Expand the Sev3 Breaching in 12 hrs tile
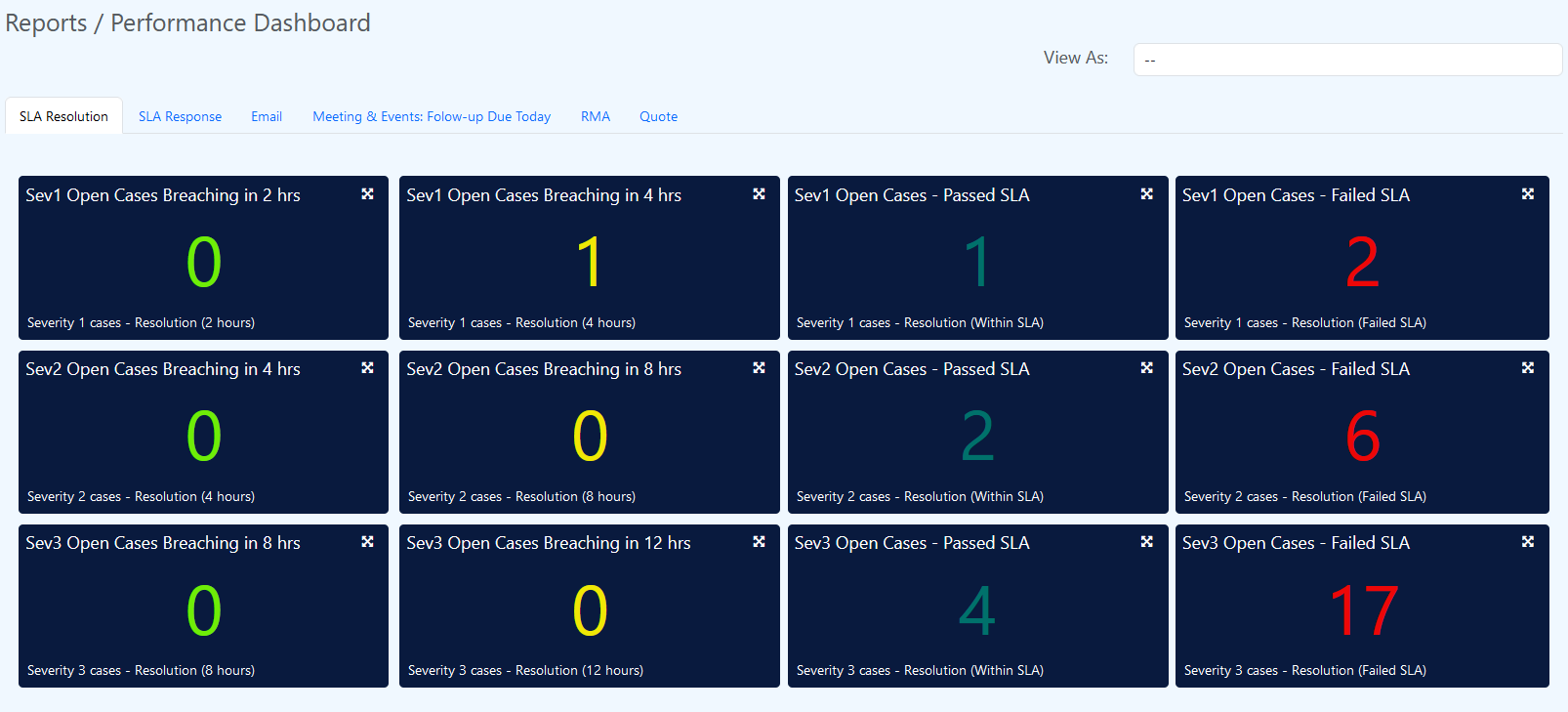The image size is (1568, 712). [759, 542]
